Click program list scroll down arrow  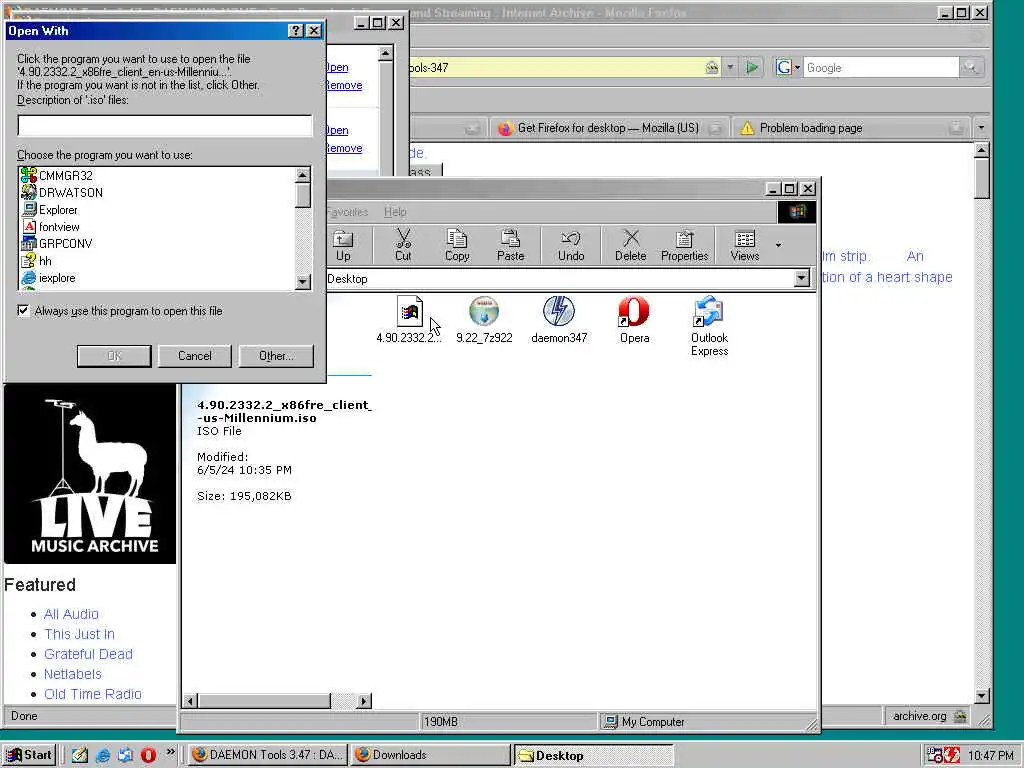point(302,281)
